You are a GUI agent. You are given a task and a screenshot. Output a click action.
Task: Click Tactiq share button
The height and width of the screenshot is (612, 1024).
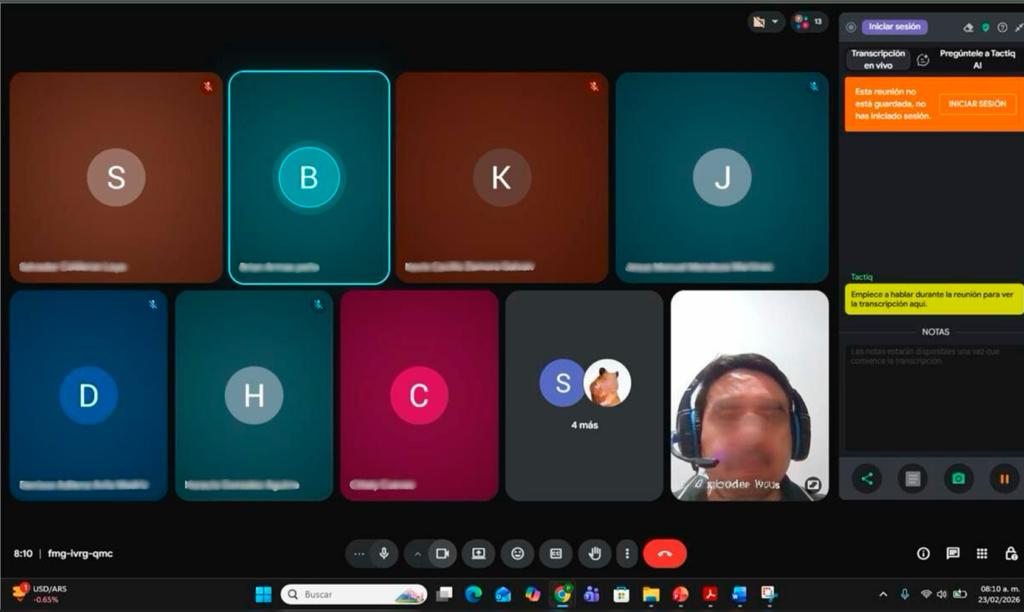pos(867,479)
